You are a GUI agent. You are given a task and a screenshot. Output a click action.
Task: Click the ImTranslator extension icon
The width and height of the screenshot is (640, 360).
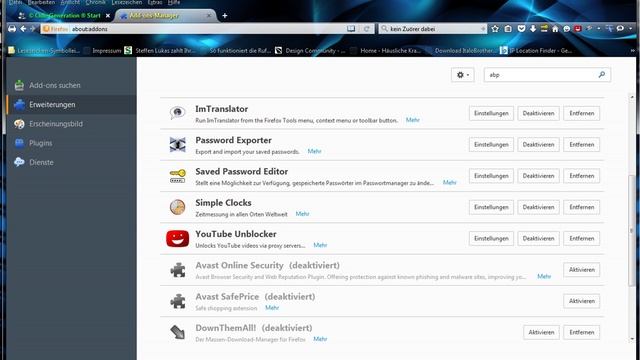tap(178, 113)
